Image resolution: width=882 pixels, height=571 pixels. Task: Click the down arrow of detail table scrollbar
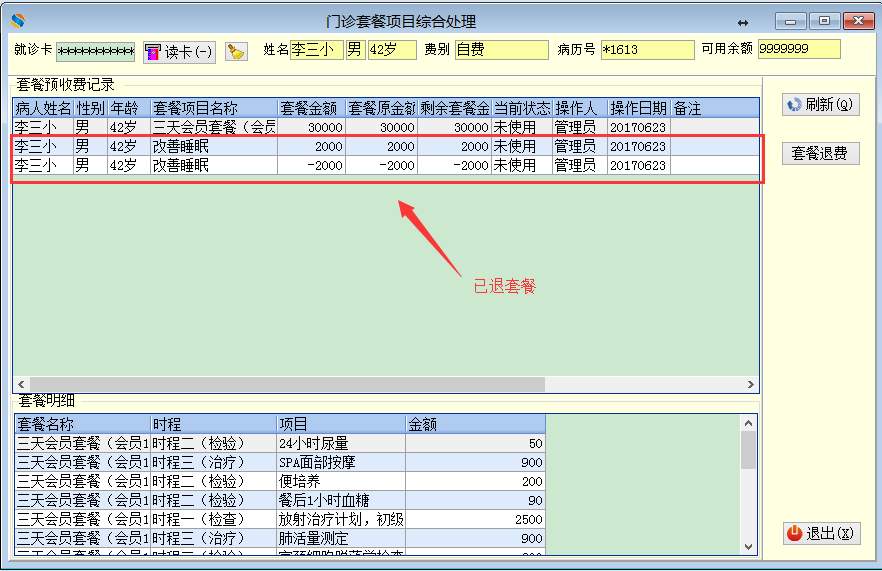coord(748,546)
